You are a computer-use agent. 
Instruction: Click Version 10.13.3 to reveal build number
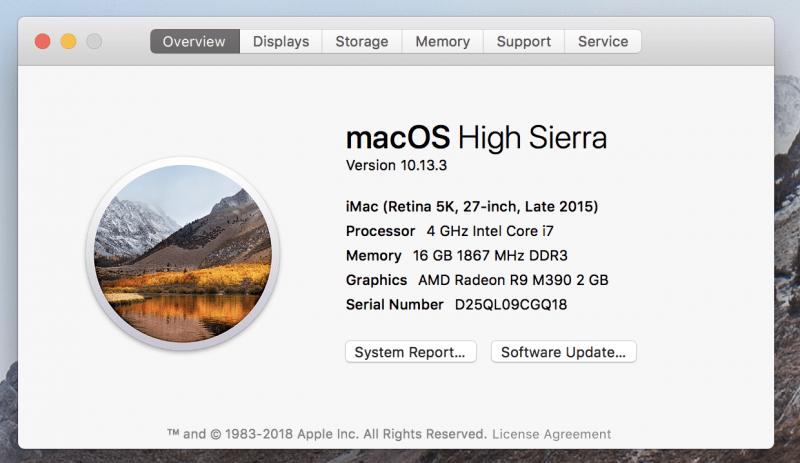(x=396, y=165)
